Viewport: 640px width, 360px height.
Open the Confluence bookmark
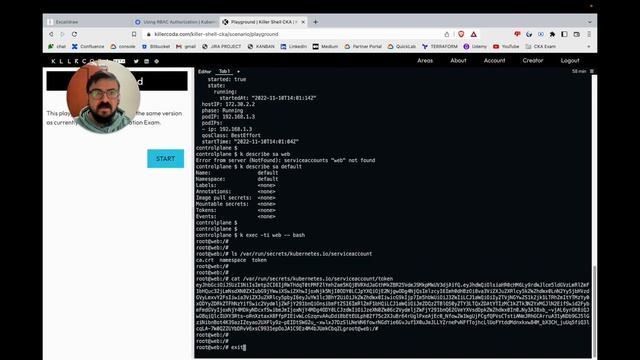point(88,47)
